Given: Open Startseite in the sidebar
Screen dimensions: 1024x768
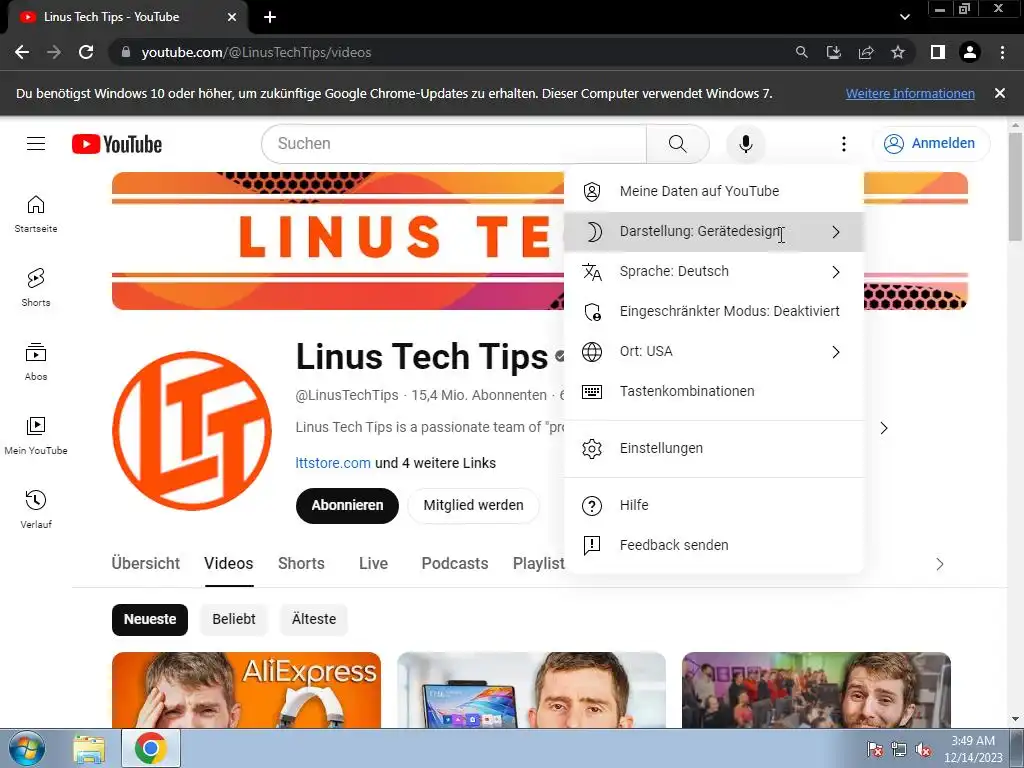Looking at the screenshot, I should pos(36,214).
